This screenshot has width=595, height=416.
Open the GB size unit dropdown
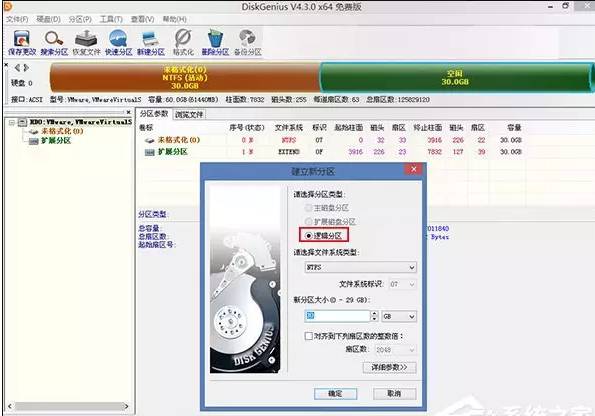click(x=399, y=316)
